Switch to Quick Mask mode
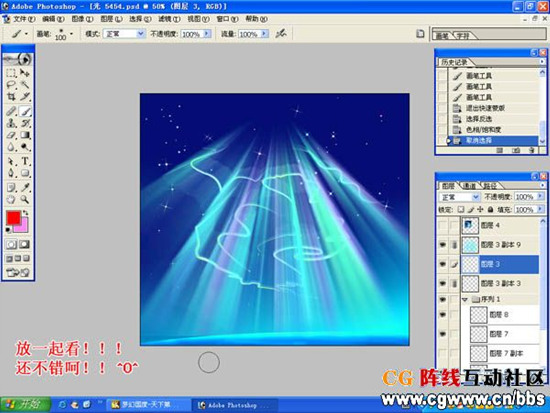The image size is (550, 413). (x=24, y=244)
